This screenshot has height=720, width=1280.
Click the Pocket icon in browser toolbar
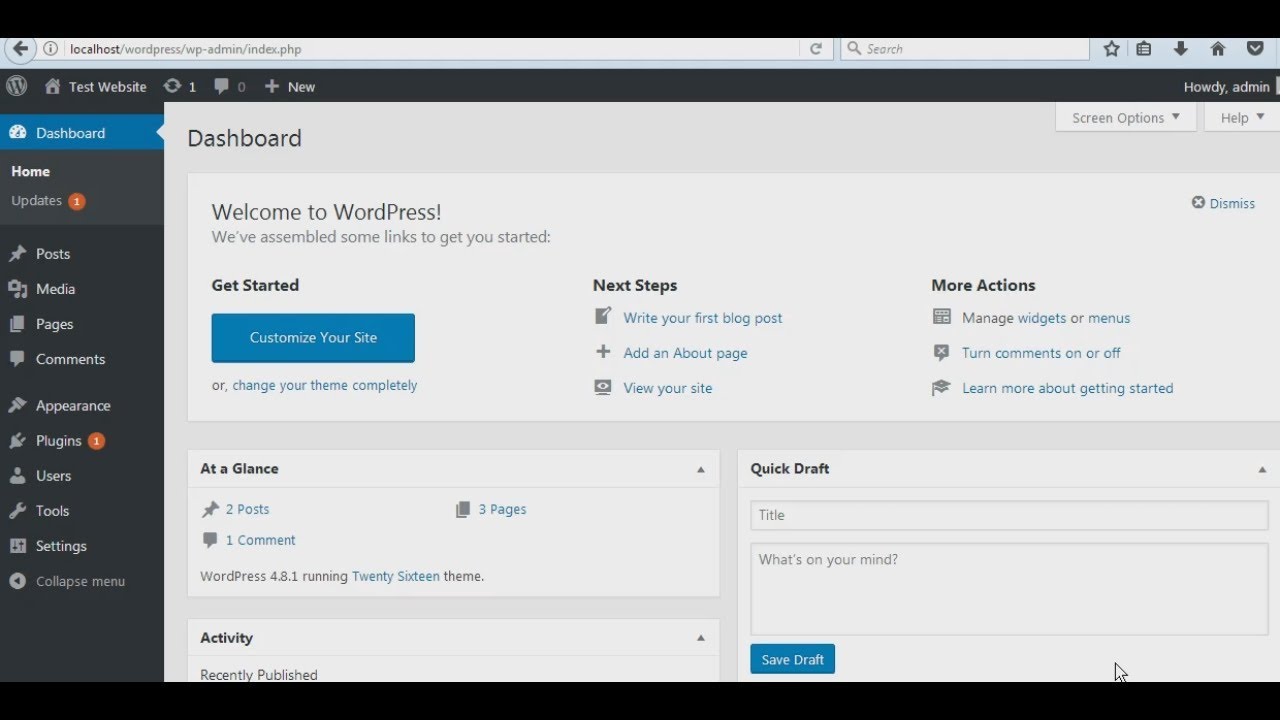point(1255,49)
